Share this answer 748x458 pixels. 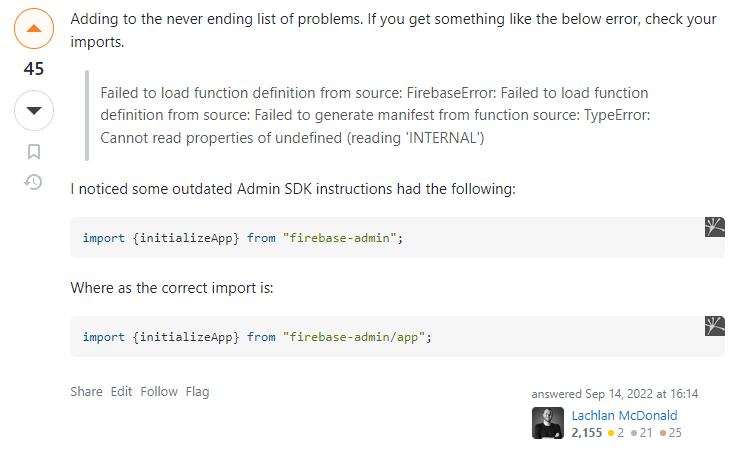(x=86, y=392)
